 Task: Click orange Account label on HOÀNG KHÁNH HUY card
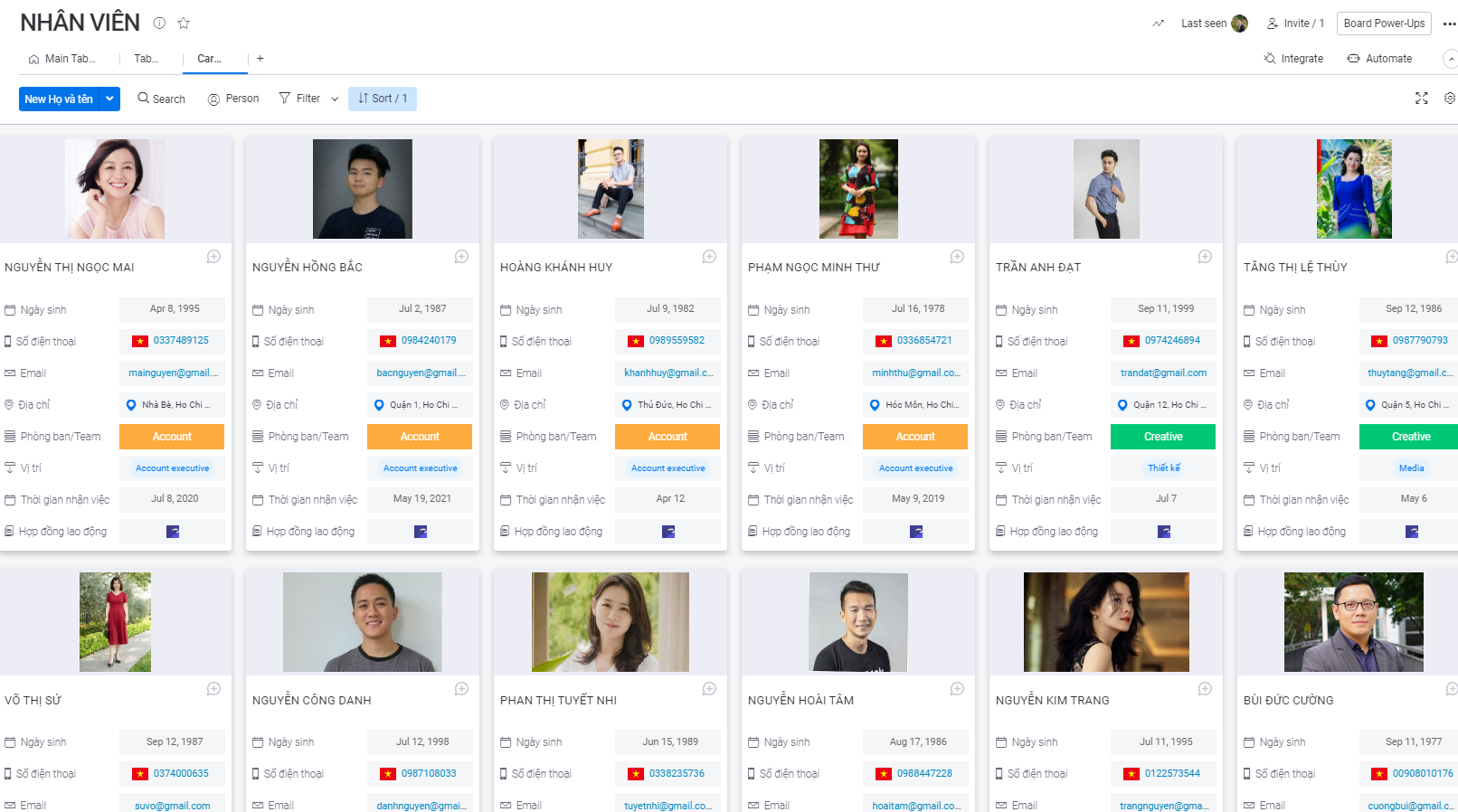point(667,437)
